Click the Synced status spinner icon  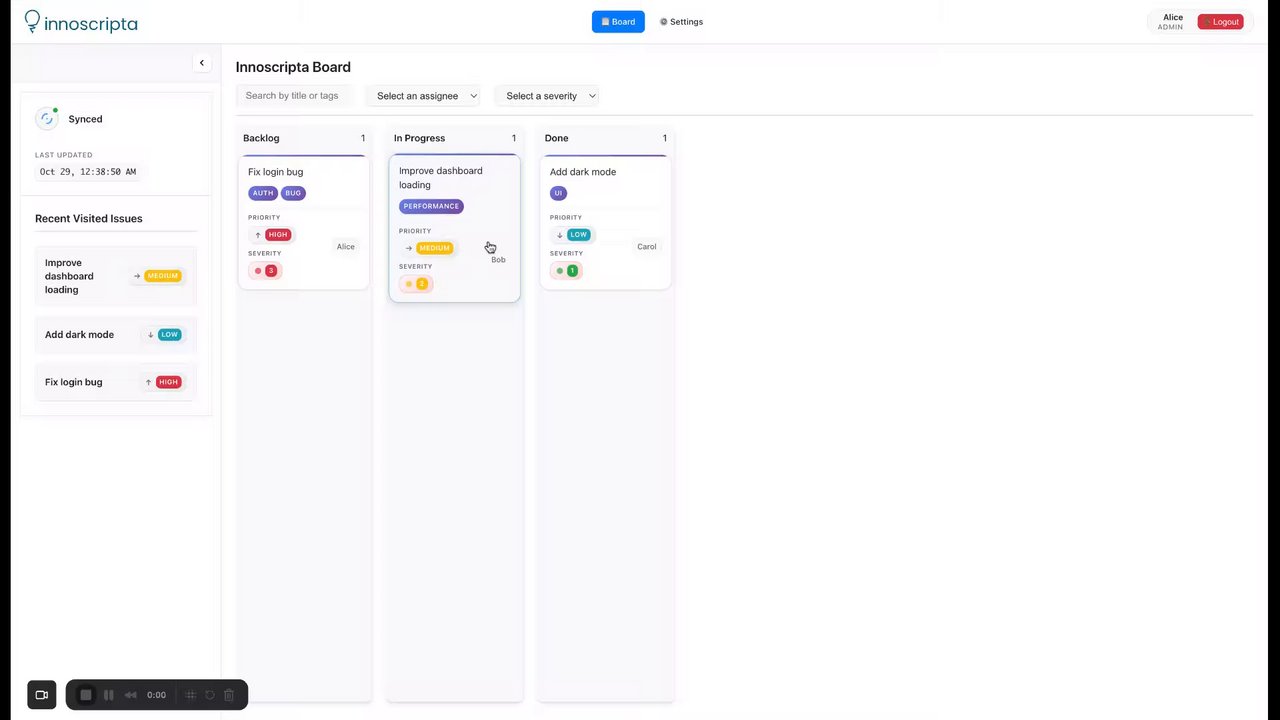[x=46, y=119]
